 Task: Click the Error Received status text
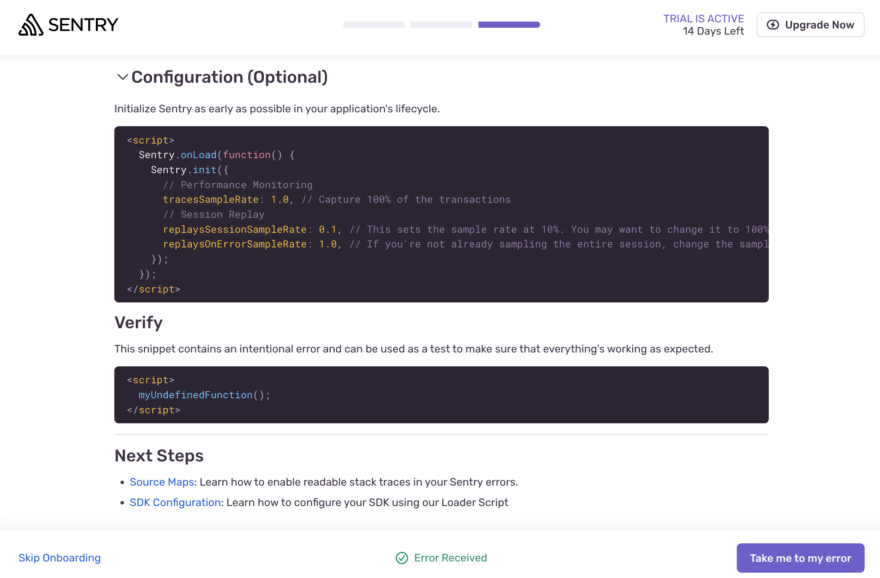point(450,558)
